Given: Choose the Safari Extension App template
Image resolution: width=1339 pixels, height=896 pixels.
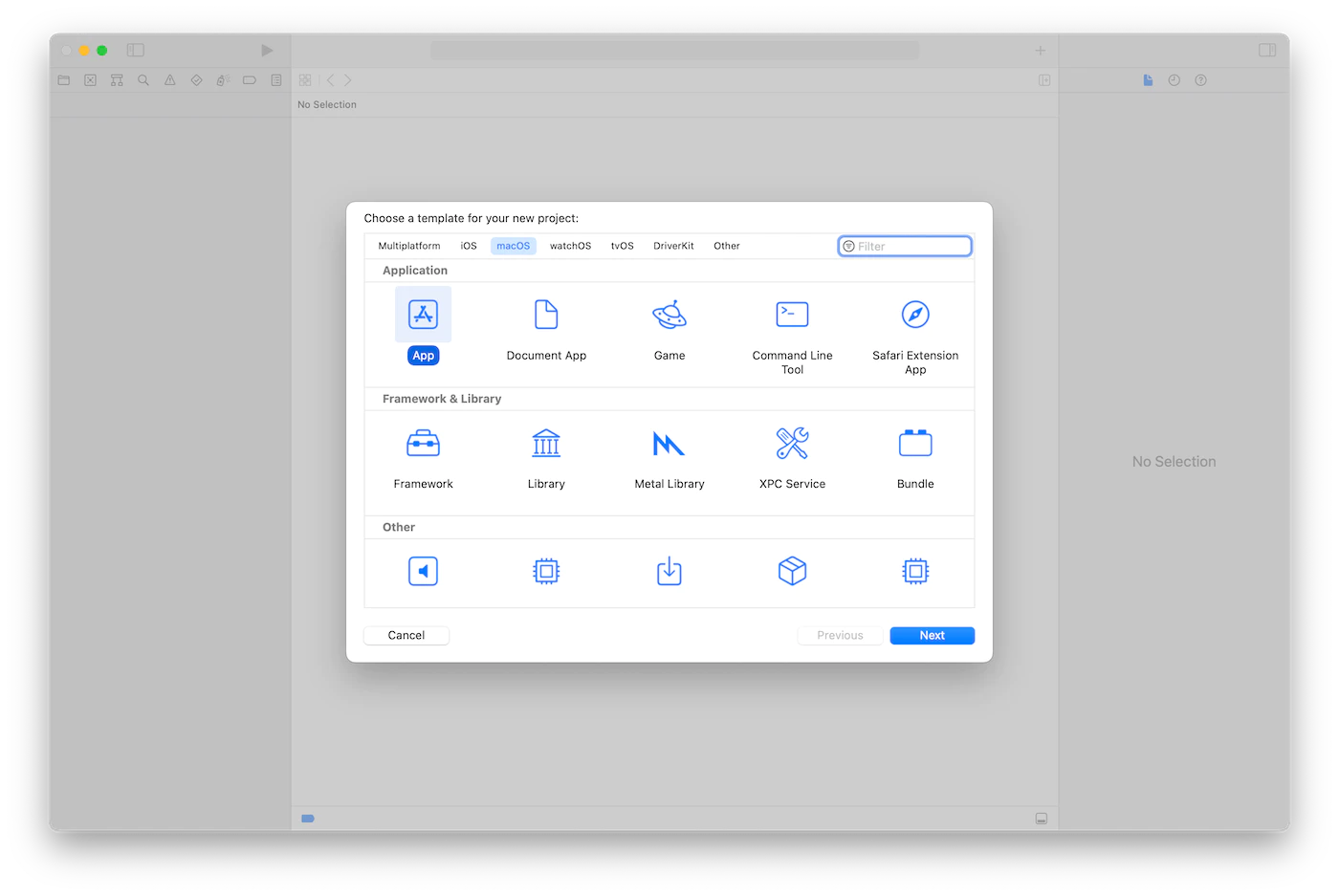Looking at the screenshot, I should pos(915,315).
